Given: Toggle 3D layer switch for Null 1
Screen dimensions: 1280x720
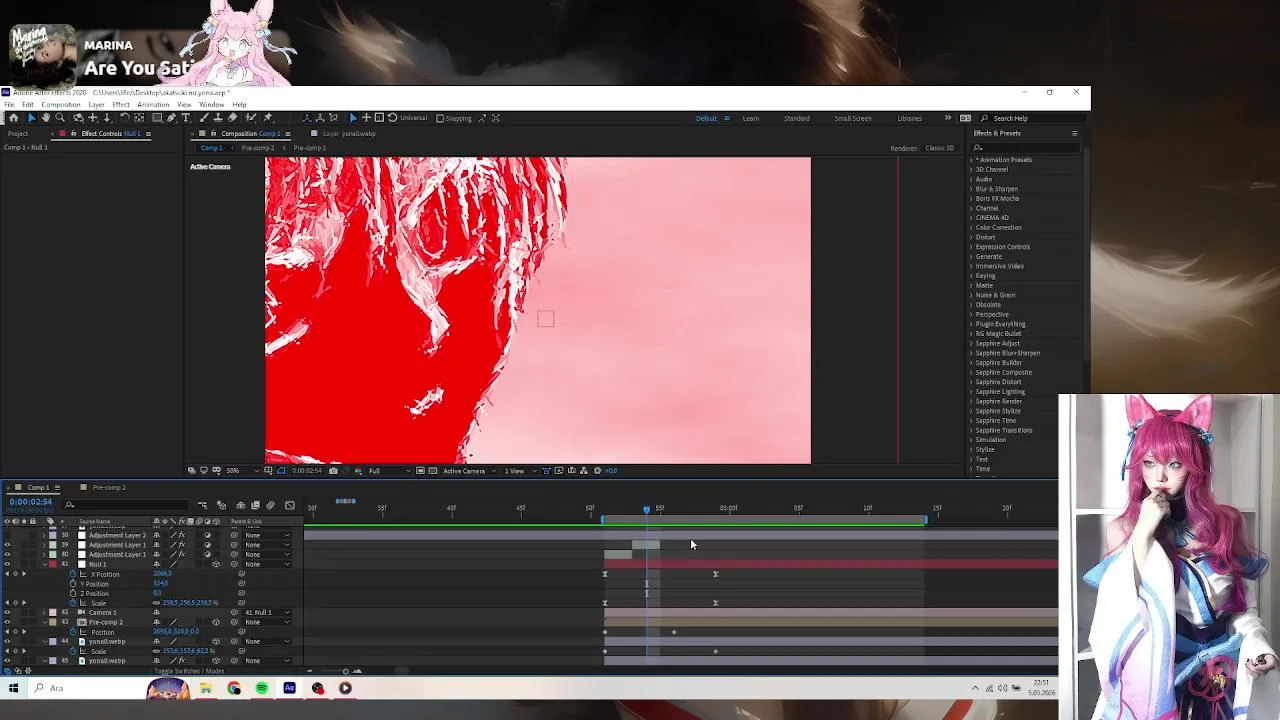Looking at the screenshot, I should point(216,564).
